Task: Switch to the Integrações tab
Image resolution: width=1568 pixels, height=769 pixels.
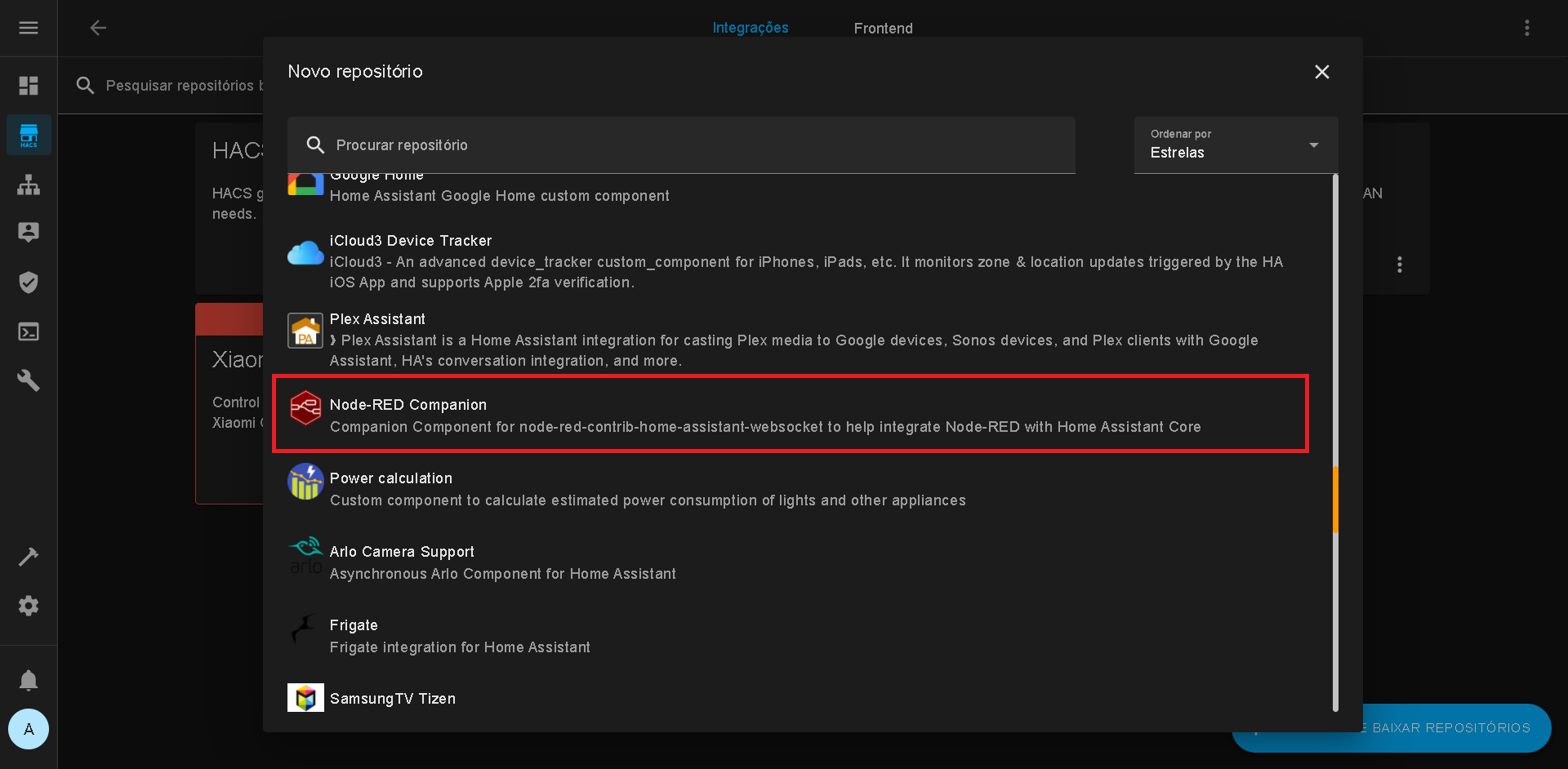Action: pyautogui.click(x=751, y=28)
